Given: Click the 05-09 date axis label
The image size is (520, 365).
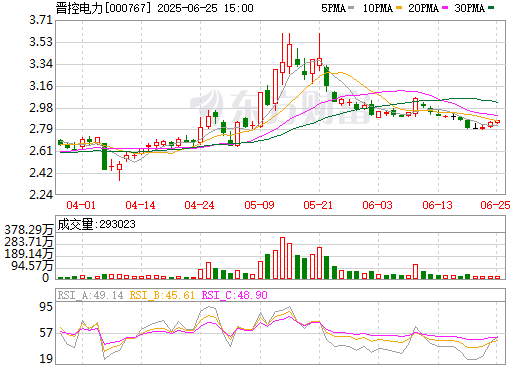Looking at the screenshot, I should tap(259, 205).
